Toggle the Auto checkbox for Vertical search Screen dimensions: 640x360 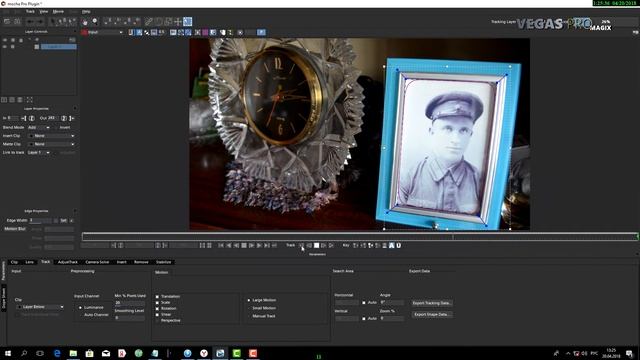point(364,318)
